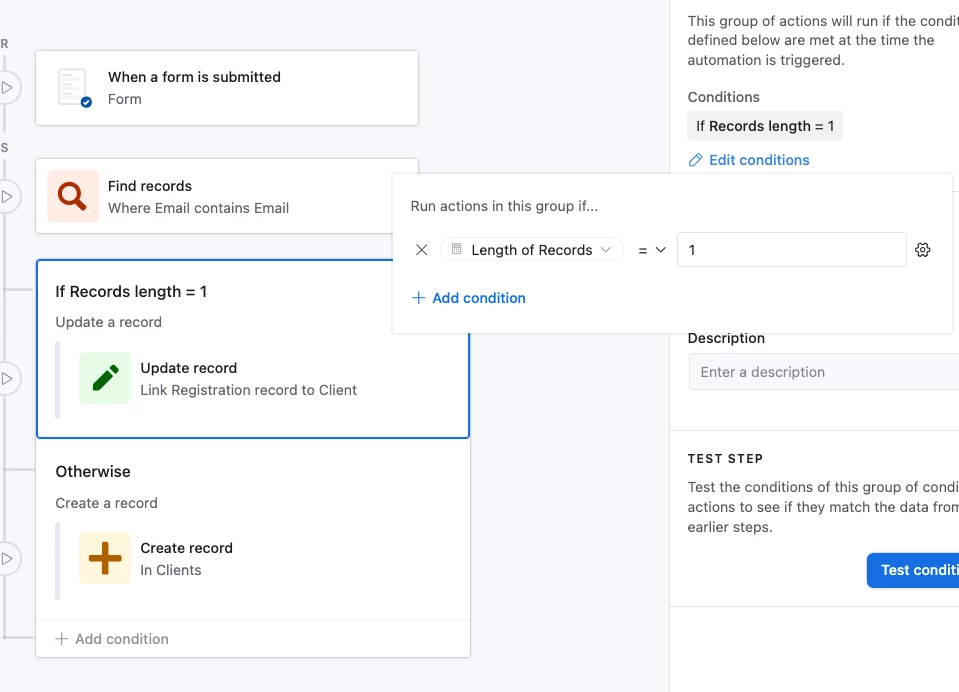The width and height of the screenshot is (959, 692).
Task: Click the green Update record pencil icon
Action: [105, 378]
